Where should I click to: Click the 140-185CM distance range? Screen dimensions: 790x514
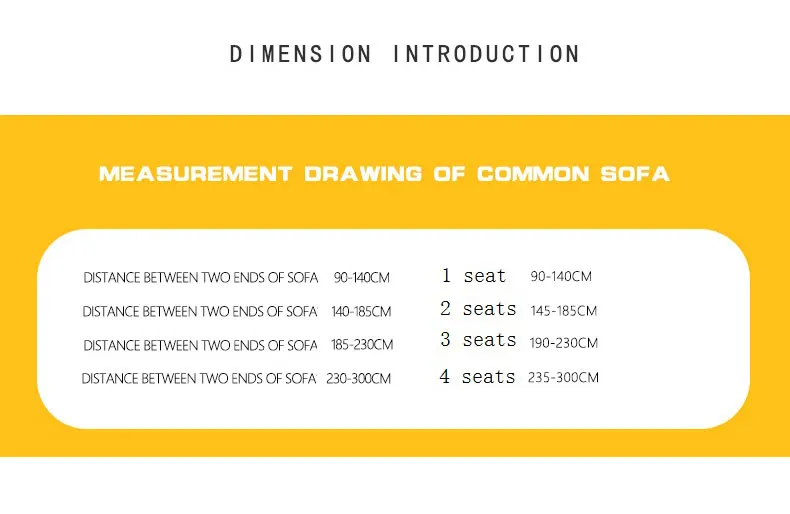pyautogui.click(x=361, y=312)
